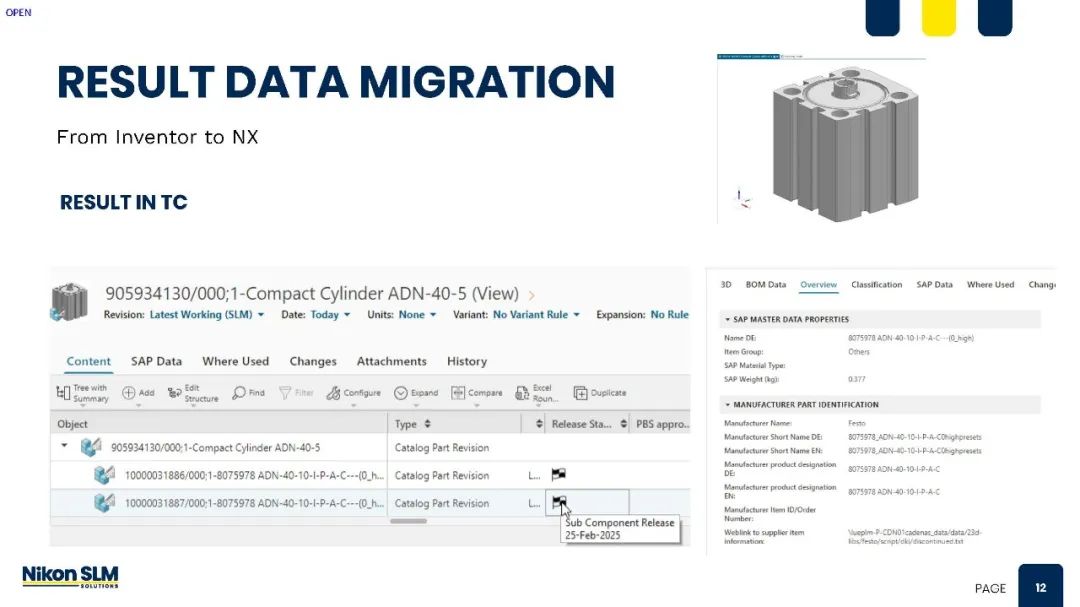
Task: Collapse SAP Master Data Properties section
Action: 727,319
